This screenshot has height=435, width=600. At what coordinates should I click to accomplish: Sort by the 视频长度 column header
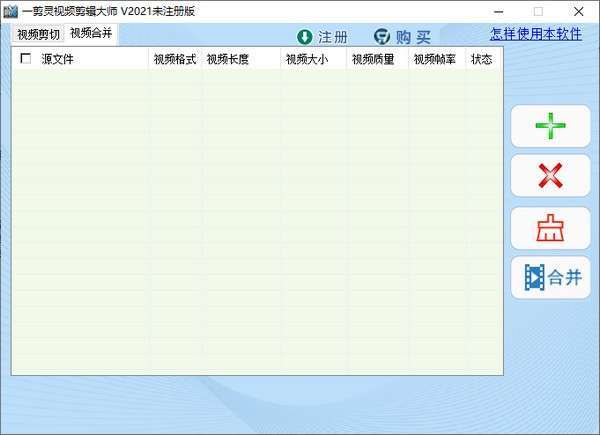coord(228,59)
